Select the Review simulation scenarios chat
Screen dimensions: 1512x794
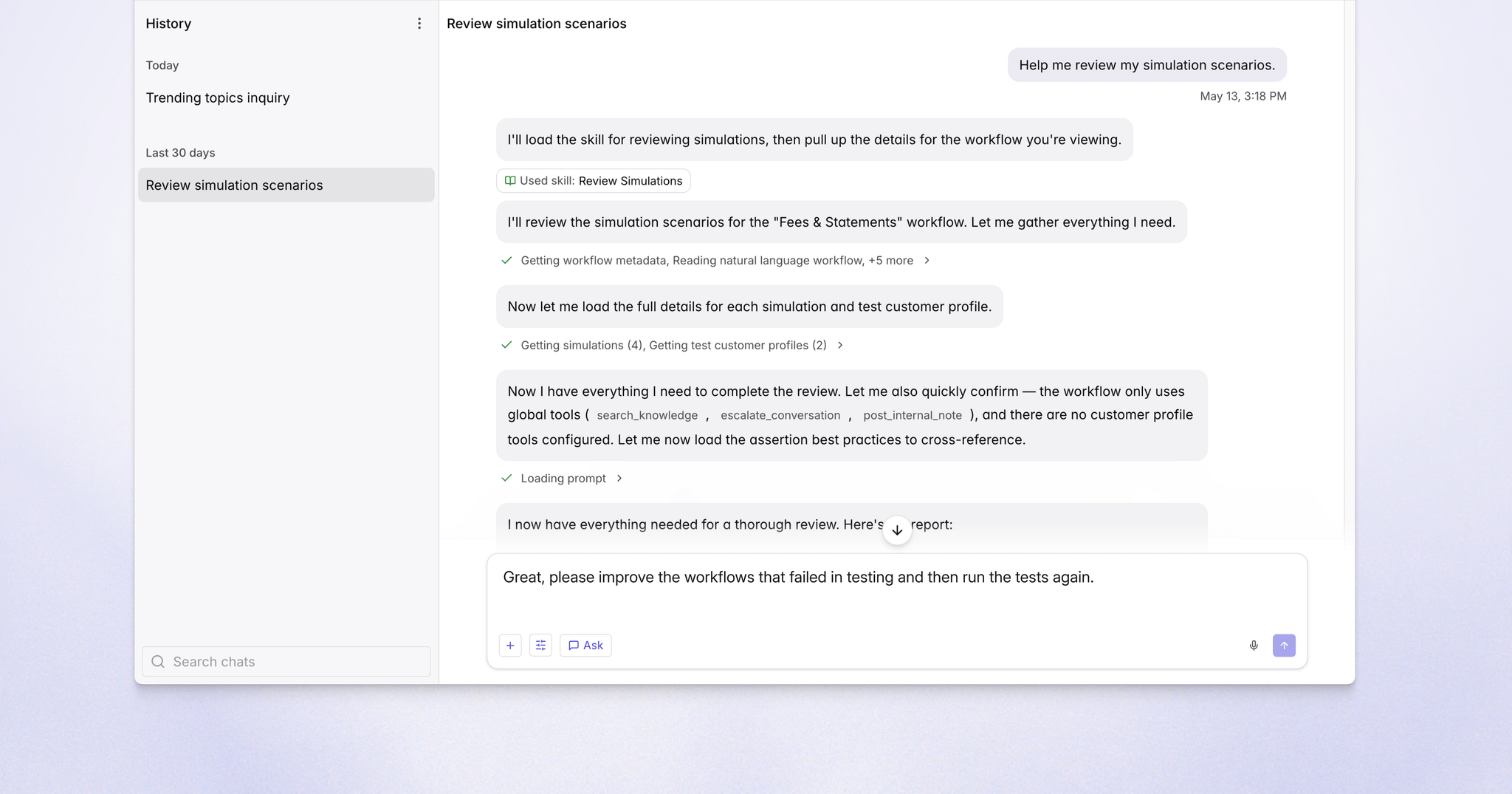(x=286, y=185)
